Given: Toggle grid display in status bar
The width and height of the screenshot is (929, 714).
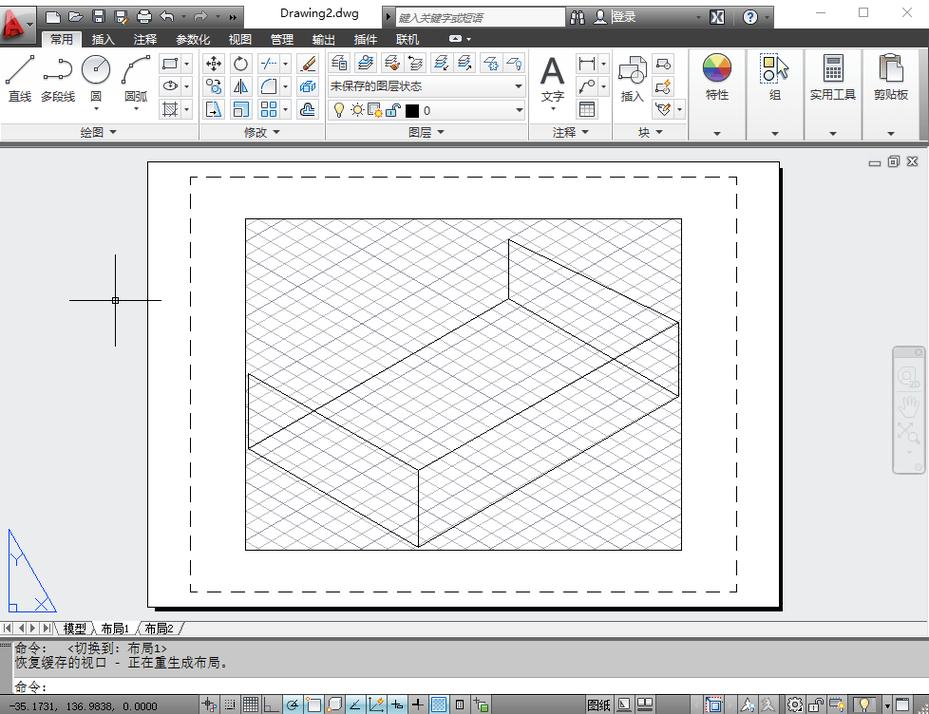Looking at the screenshot, I should click(251, 705).
